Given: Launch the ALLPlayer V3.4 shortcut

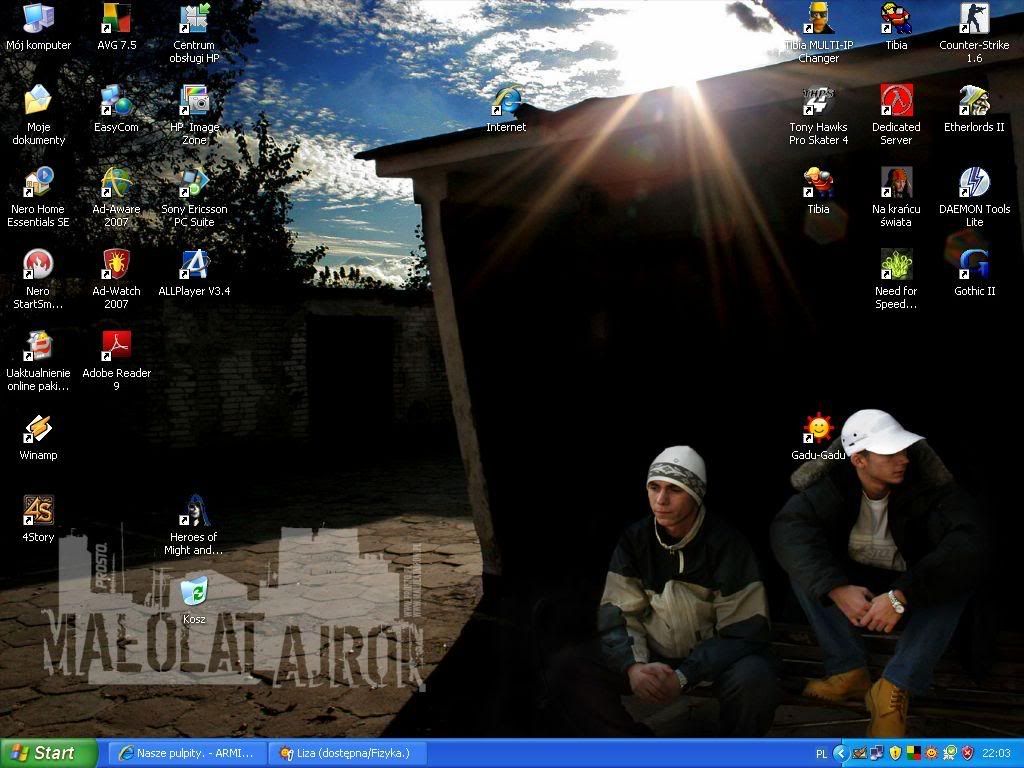Looking at the screenshot, I should pos(194,265).
